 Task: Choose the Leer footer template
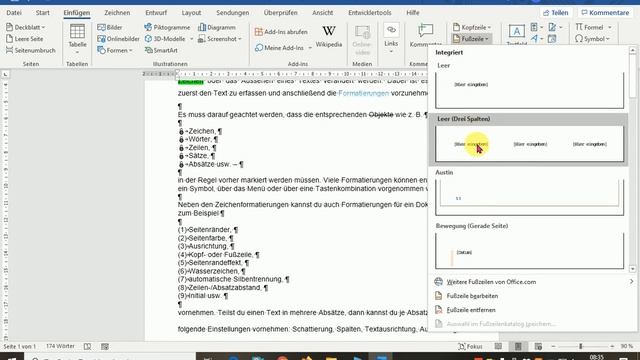(x=529, y=85)
